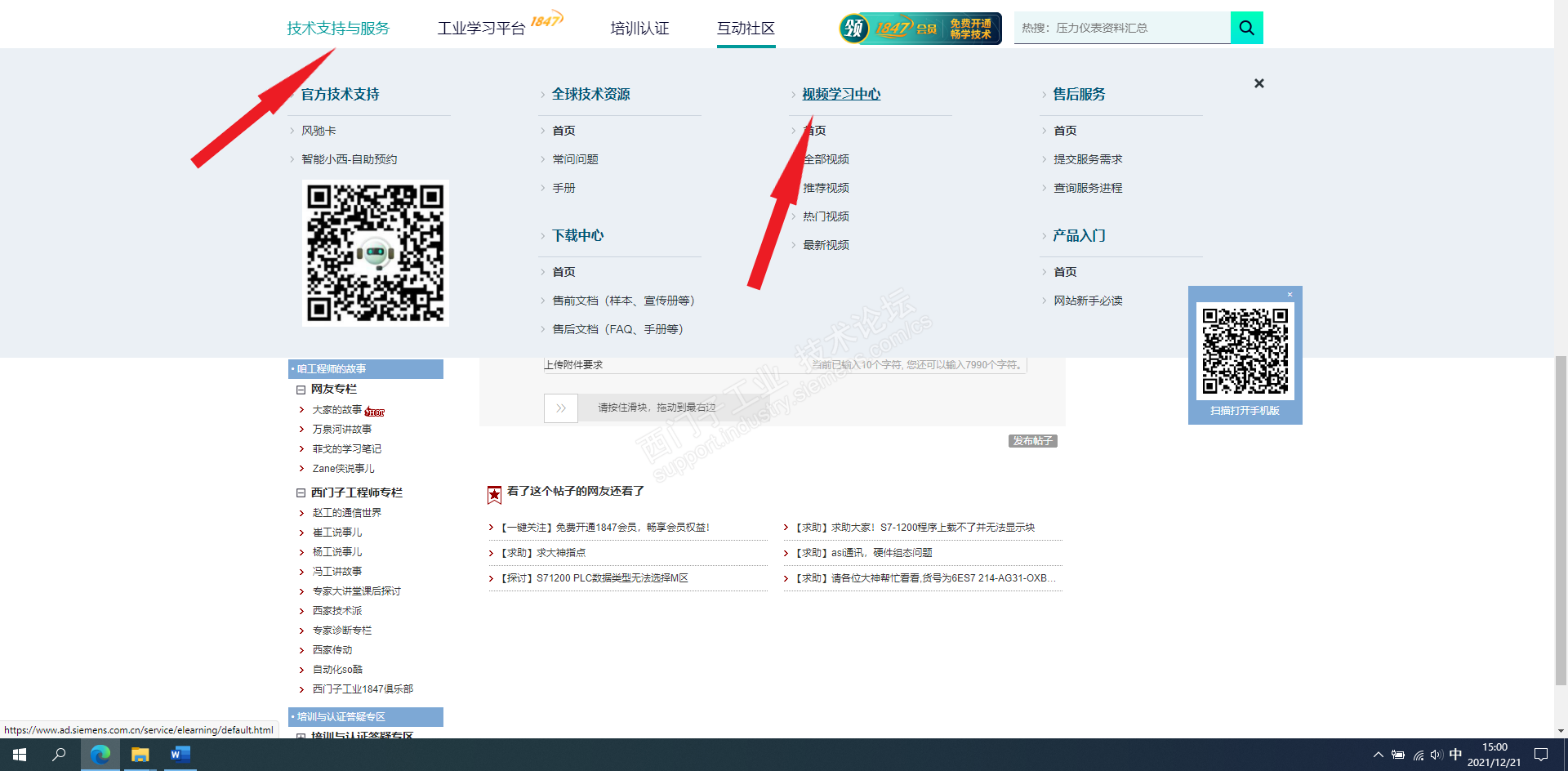The image size is (1568, 771).
Task: Open 西家技术派 column
Action: coord(337,611)
